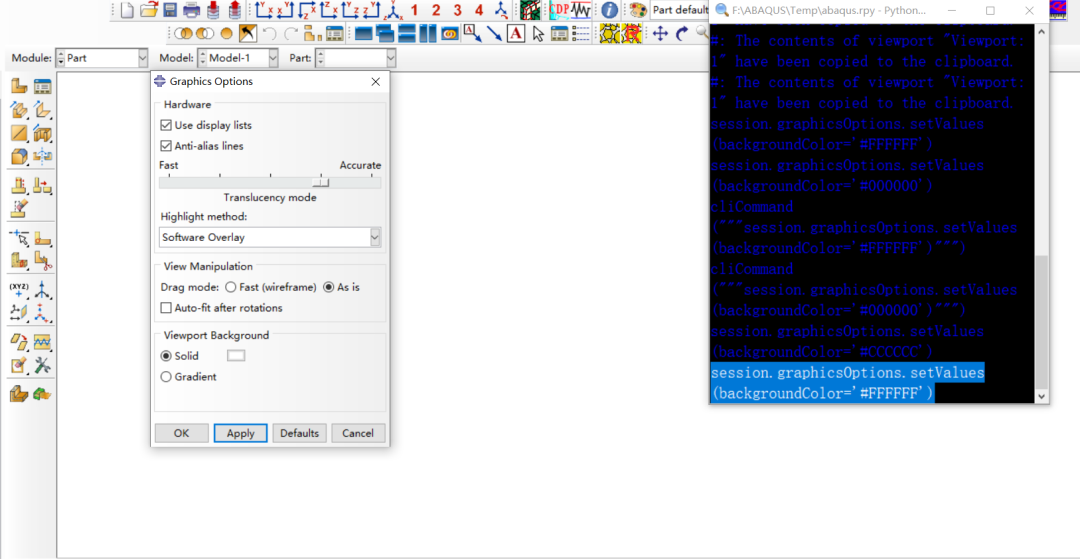Choose Gradient viewport background
The image size is (1080, 559).
tap(165, 377)
